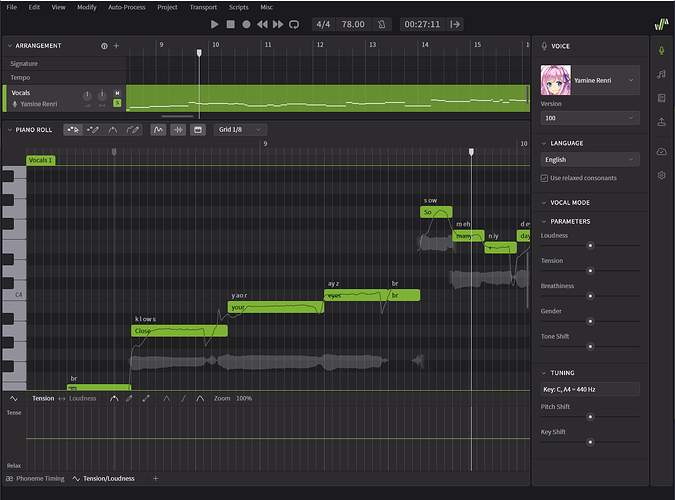Open the cloud icon in the right sidebar
The width and height of the screenshot is (675, 500).
[x=661, y=151]
